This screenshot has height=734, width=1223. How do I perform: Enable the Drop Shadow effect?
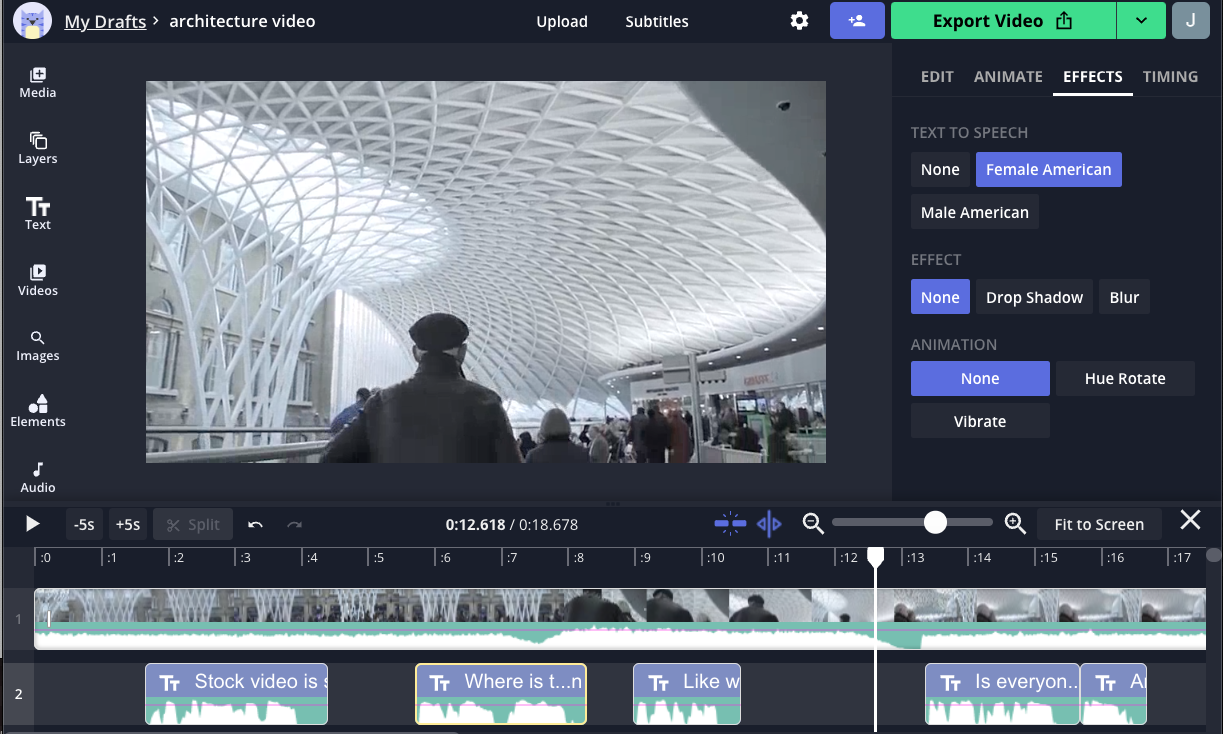pos(1034,297)
